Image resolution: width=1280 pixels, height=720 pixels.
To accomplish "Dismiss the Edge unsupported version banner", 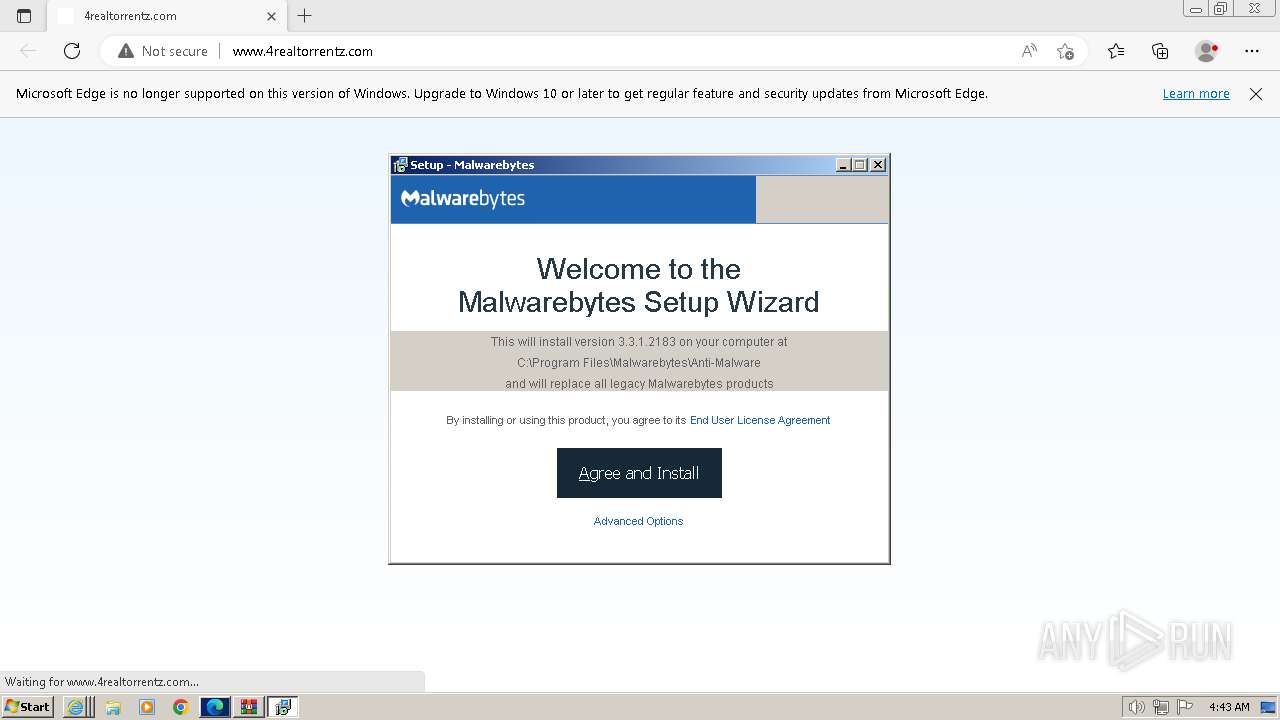I will 1256,93.
